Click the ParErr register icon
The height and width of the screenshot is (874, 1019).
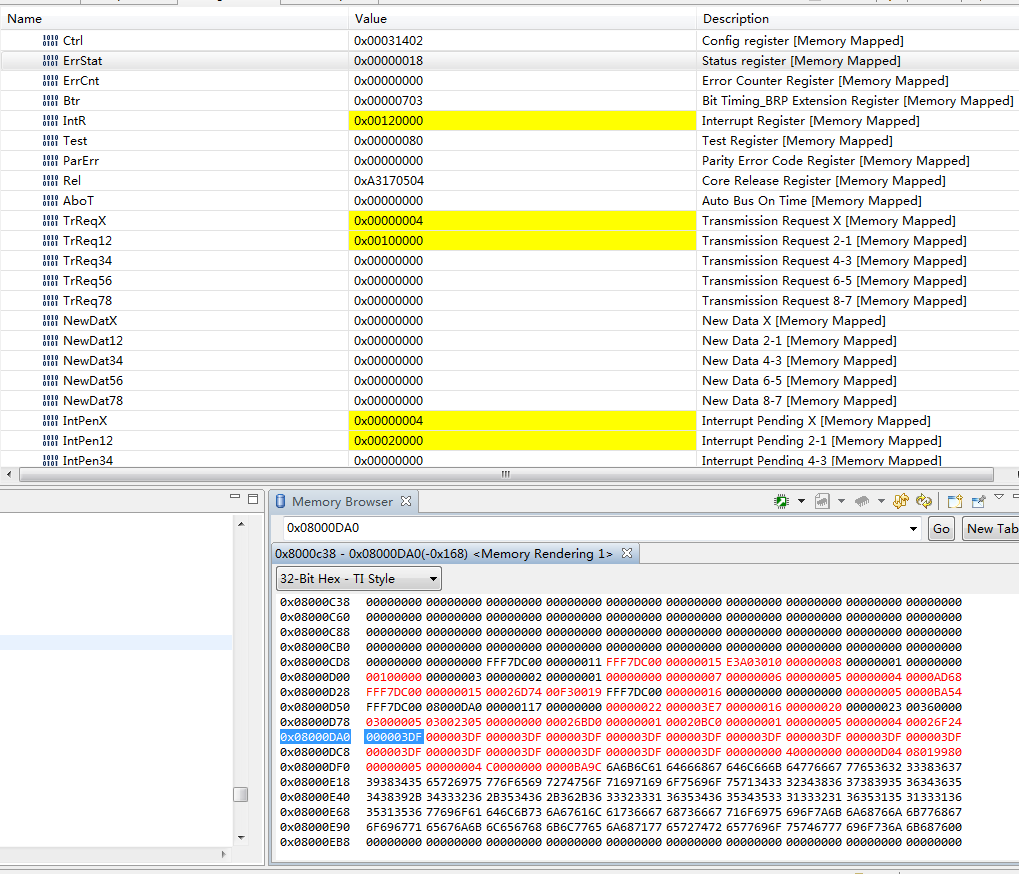tap(51, 161)
